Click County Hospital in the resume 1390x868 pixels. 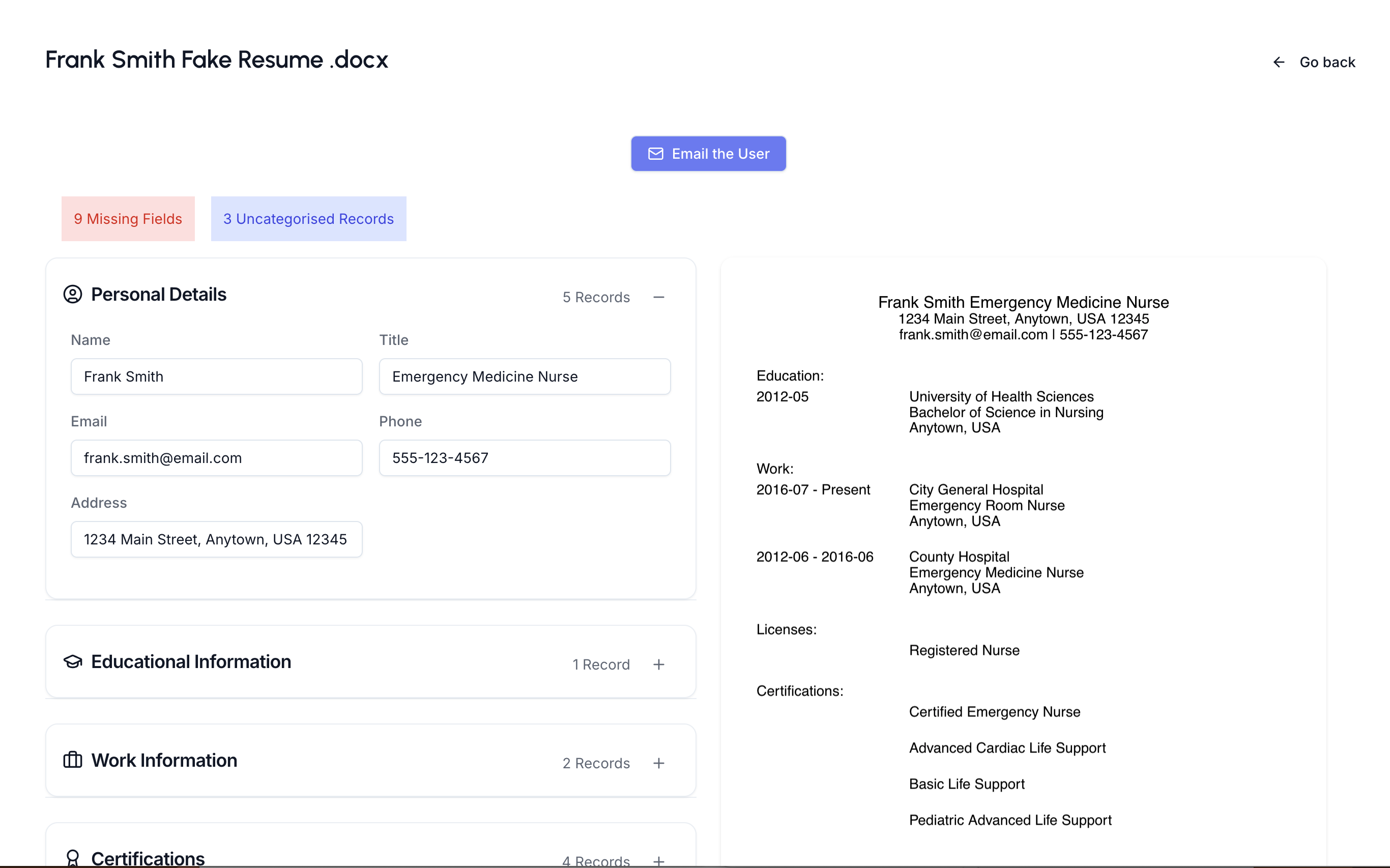[x=959, y=557]
